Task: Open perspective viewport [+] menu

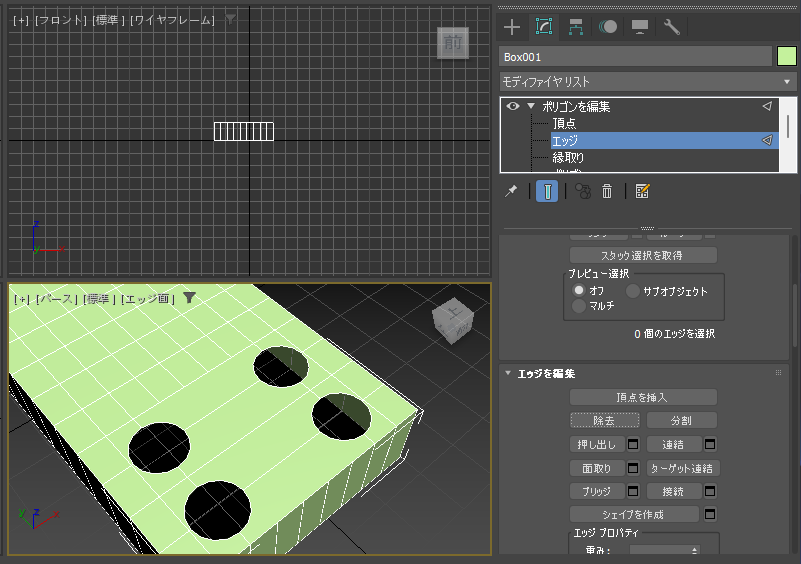Action: 22,299
